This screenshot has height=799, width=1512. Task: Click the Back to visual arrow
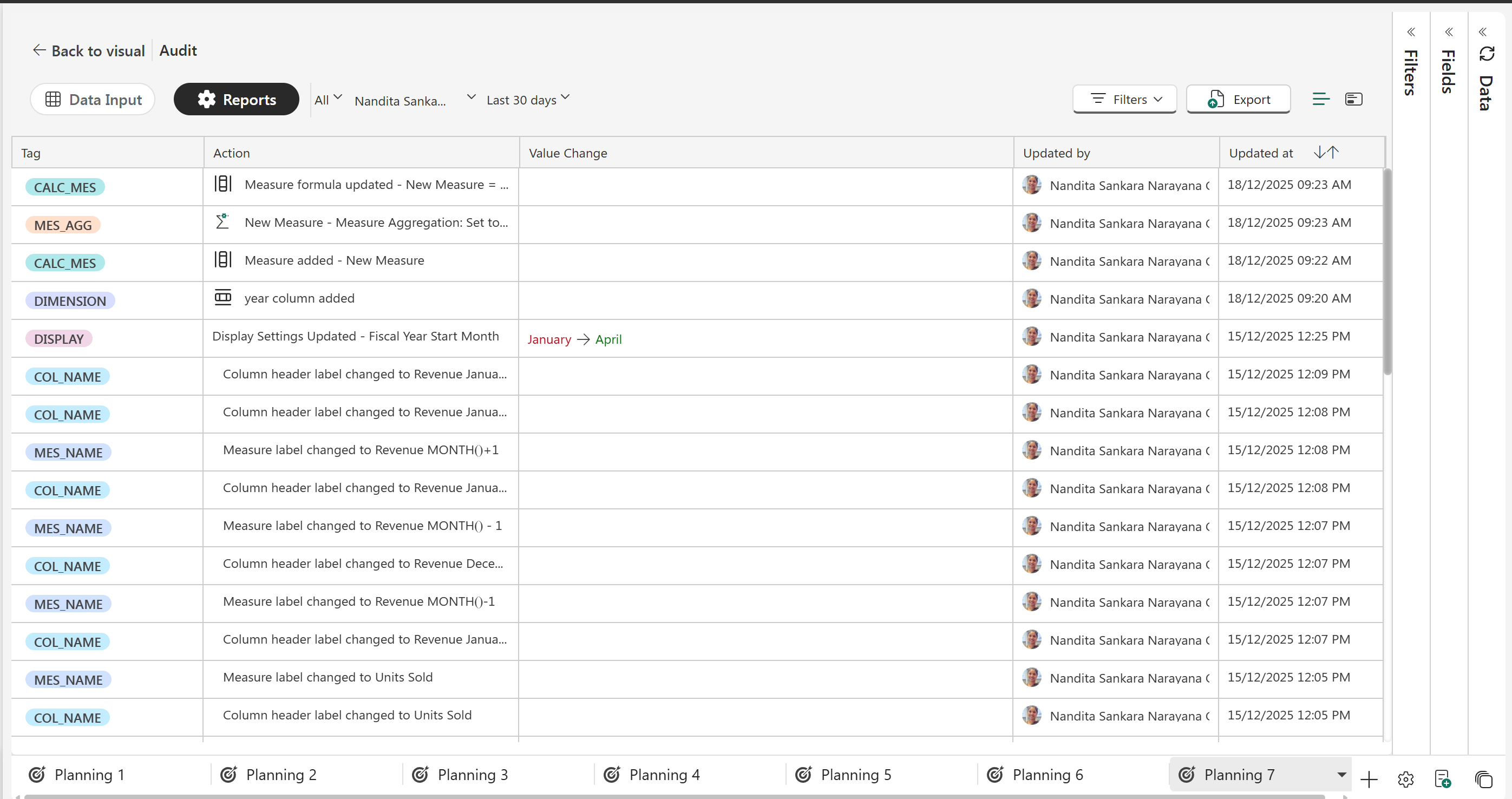[x=39, y=50]
